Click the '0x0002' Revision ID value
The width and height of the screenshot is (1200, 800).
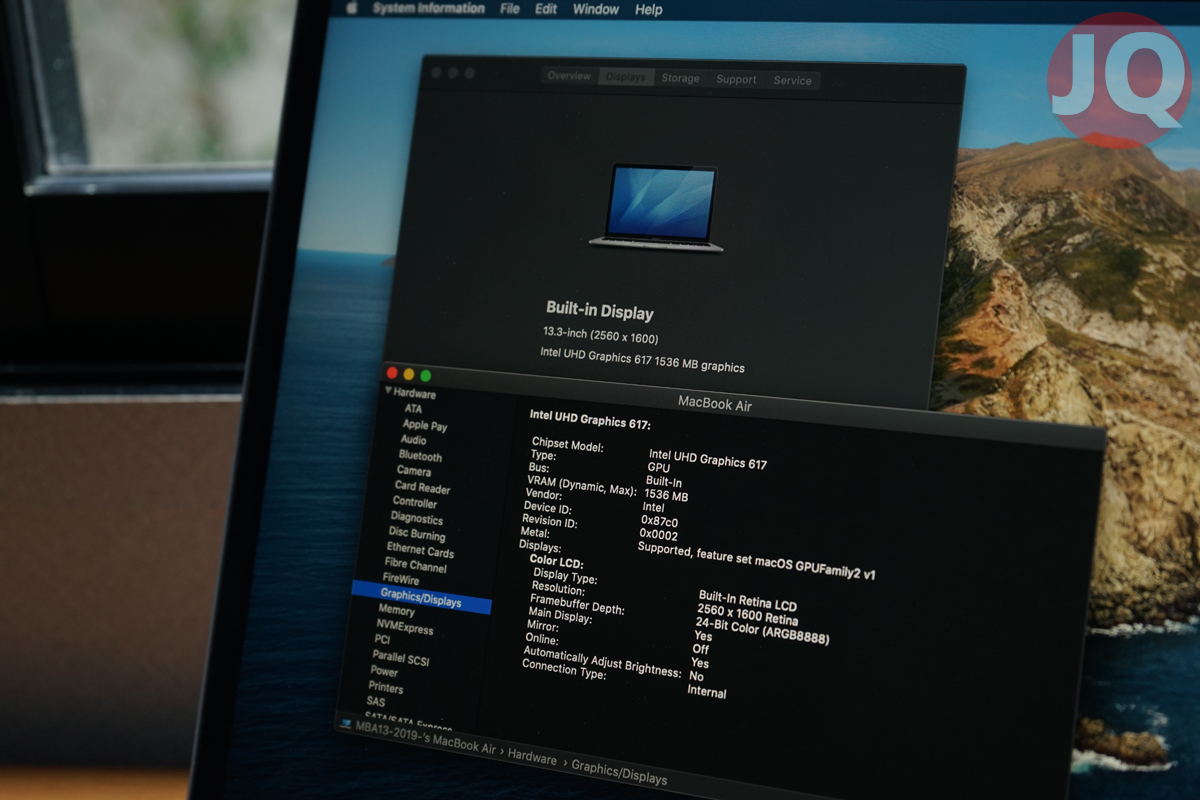(659, 534)
